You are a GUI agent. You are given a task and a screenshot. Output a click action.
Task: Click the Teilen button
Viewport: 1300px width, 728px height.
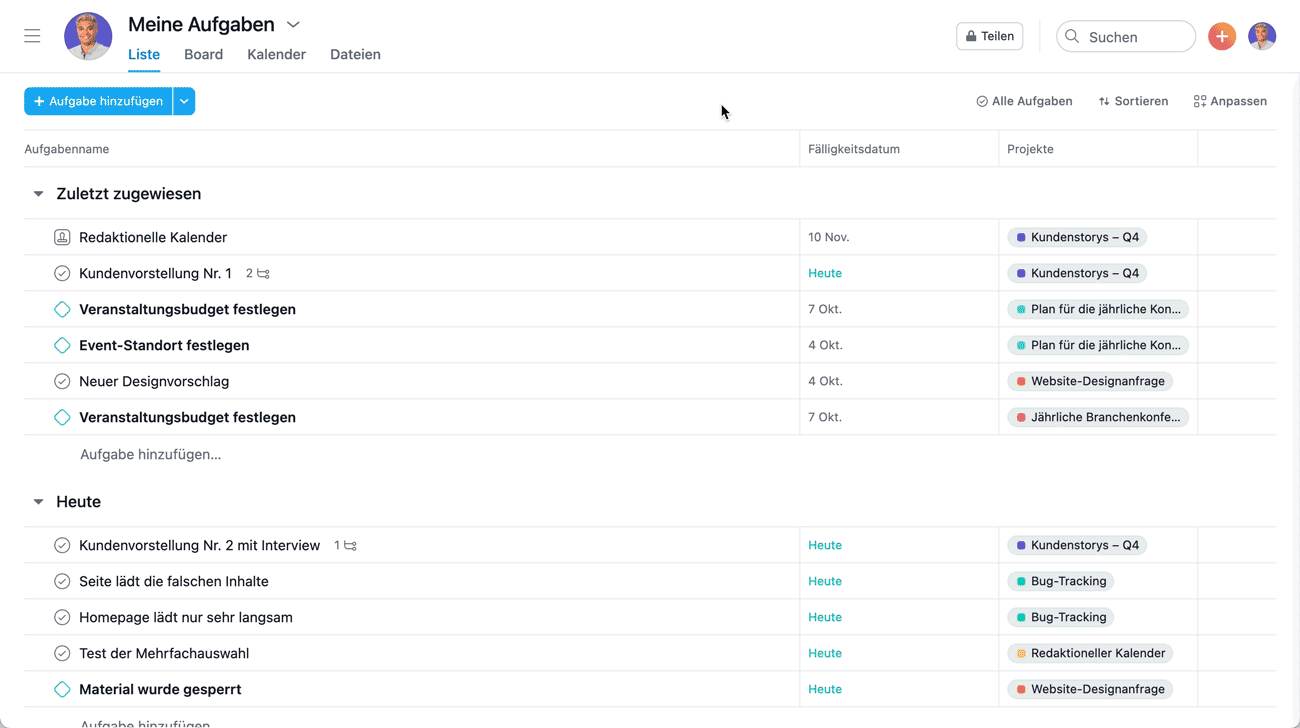[989, 36]
